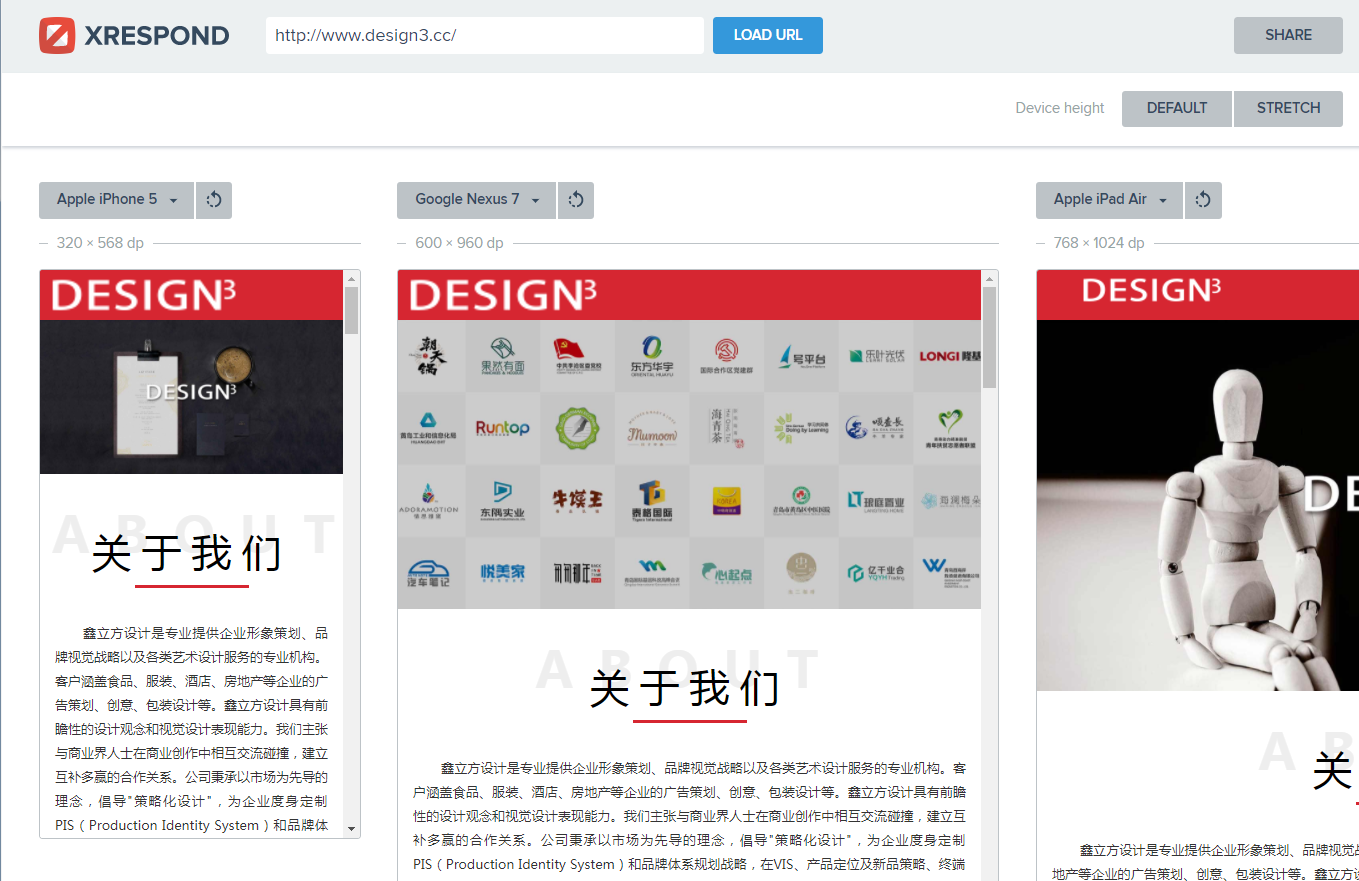Click the 亿千业合 YQYH logo

click(x=876, y=573)
